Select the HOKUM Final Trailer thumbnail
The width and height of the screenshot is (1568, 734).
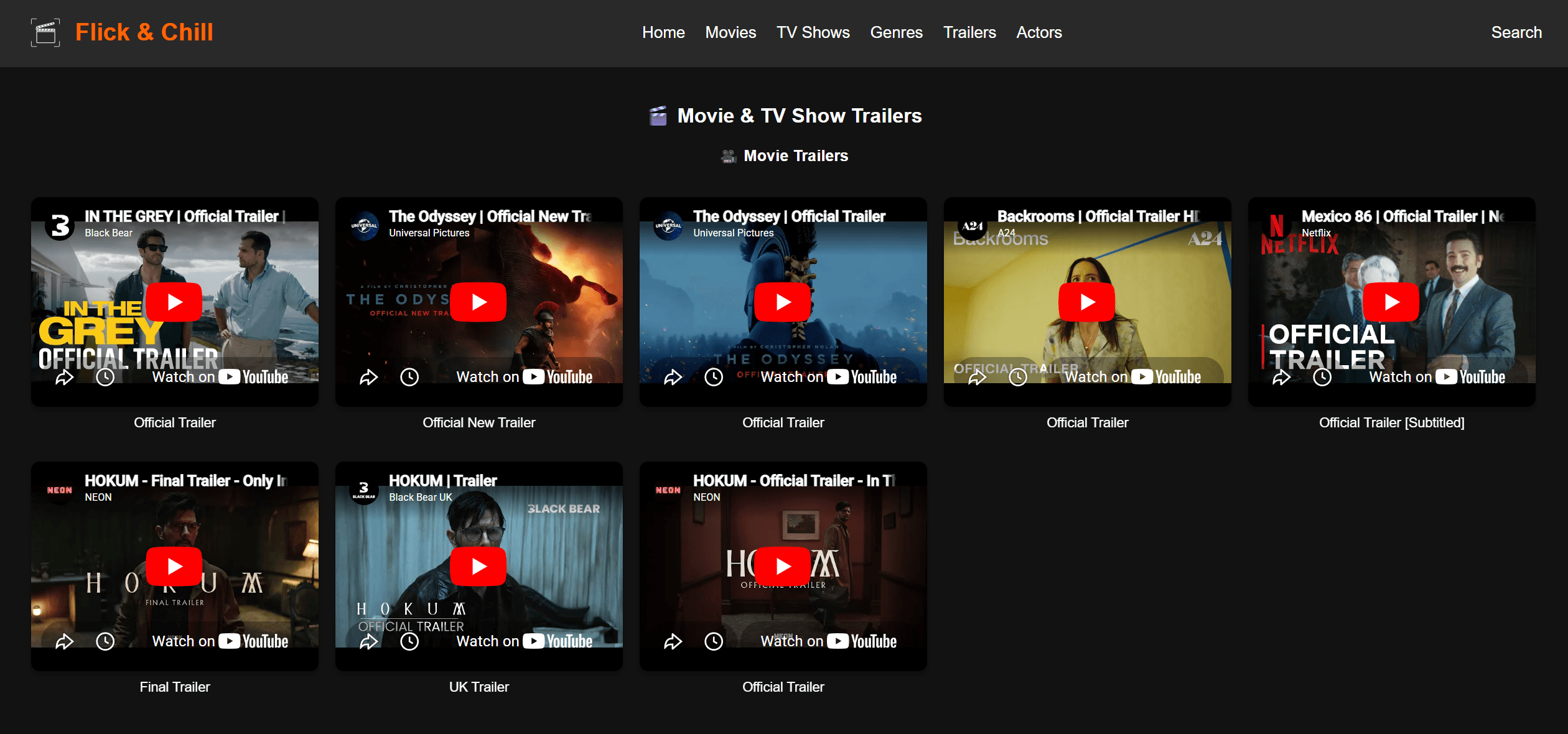(175, 566)
